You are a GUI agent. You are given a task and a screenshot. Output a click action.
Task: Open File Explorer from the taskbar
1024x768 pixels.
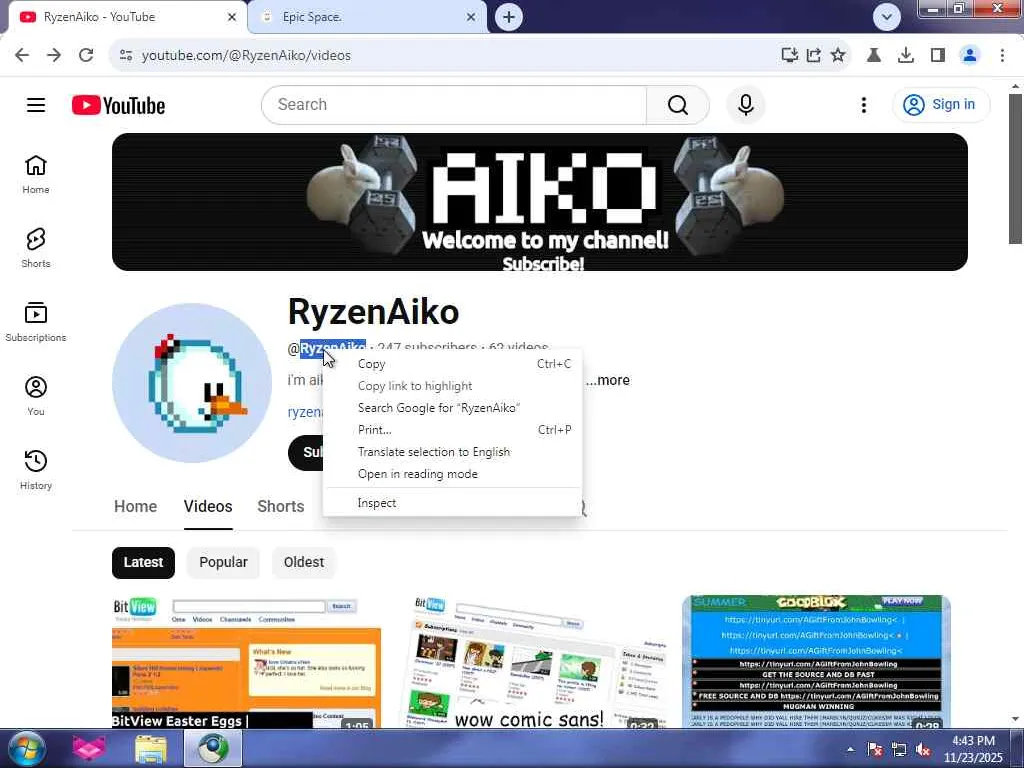pyautogui.click(x=151, y=748)
